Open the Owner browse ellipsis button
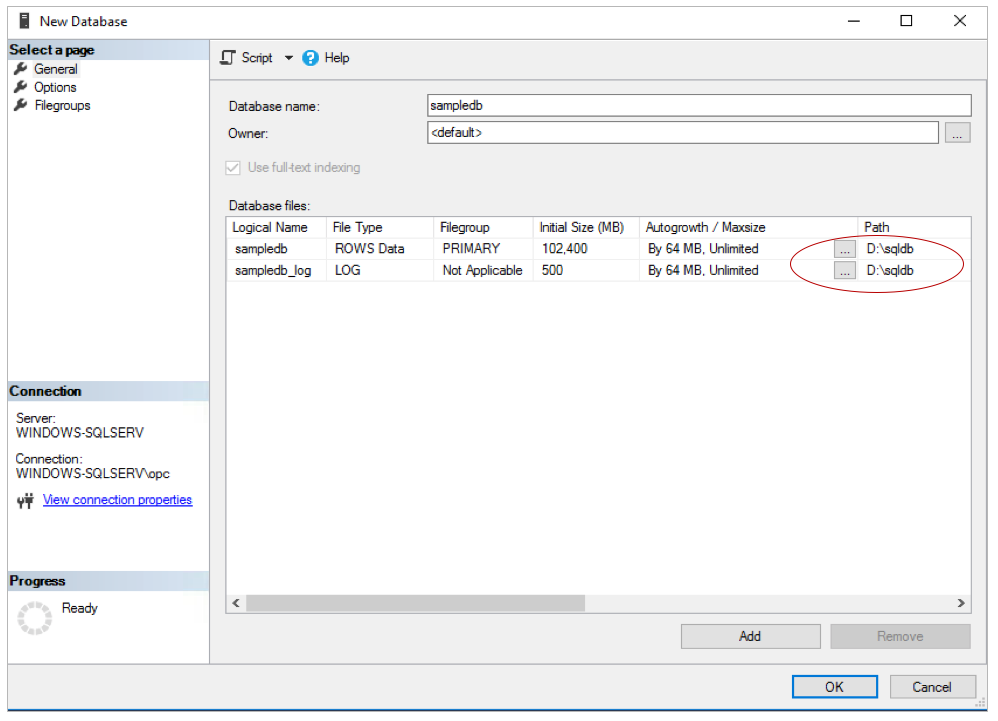The image size is (998, 721). pyautogui.click(x=957, y=132)
